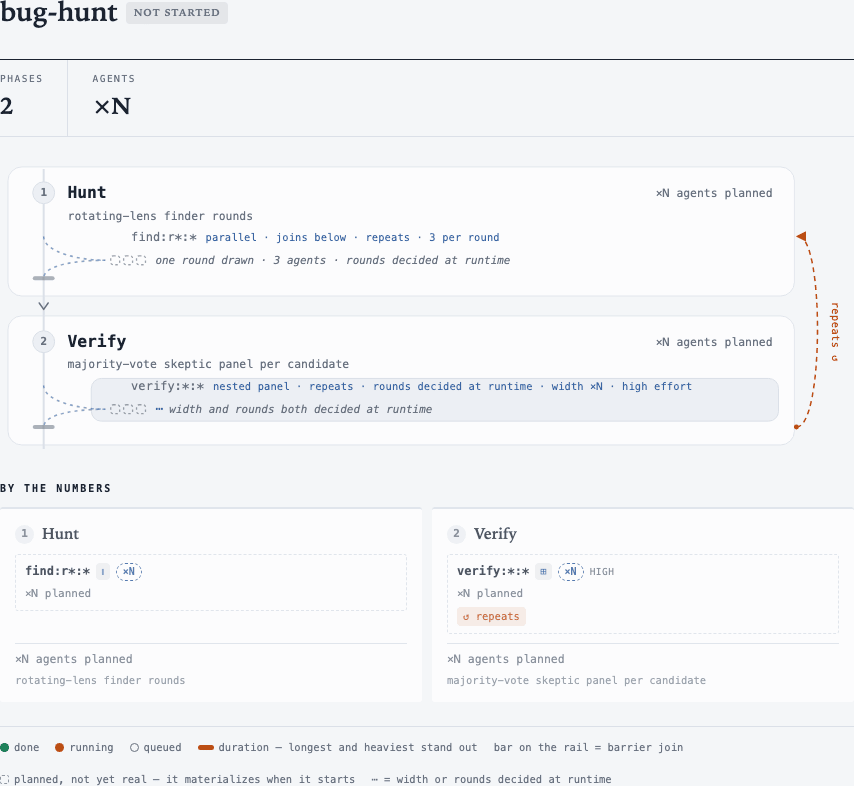Screen dimensions: 854x786
Task: Click the Hunt barrier join bar on the rail
Action: 44,278
